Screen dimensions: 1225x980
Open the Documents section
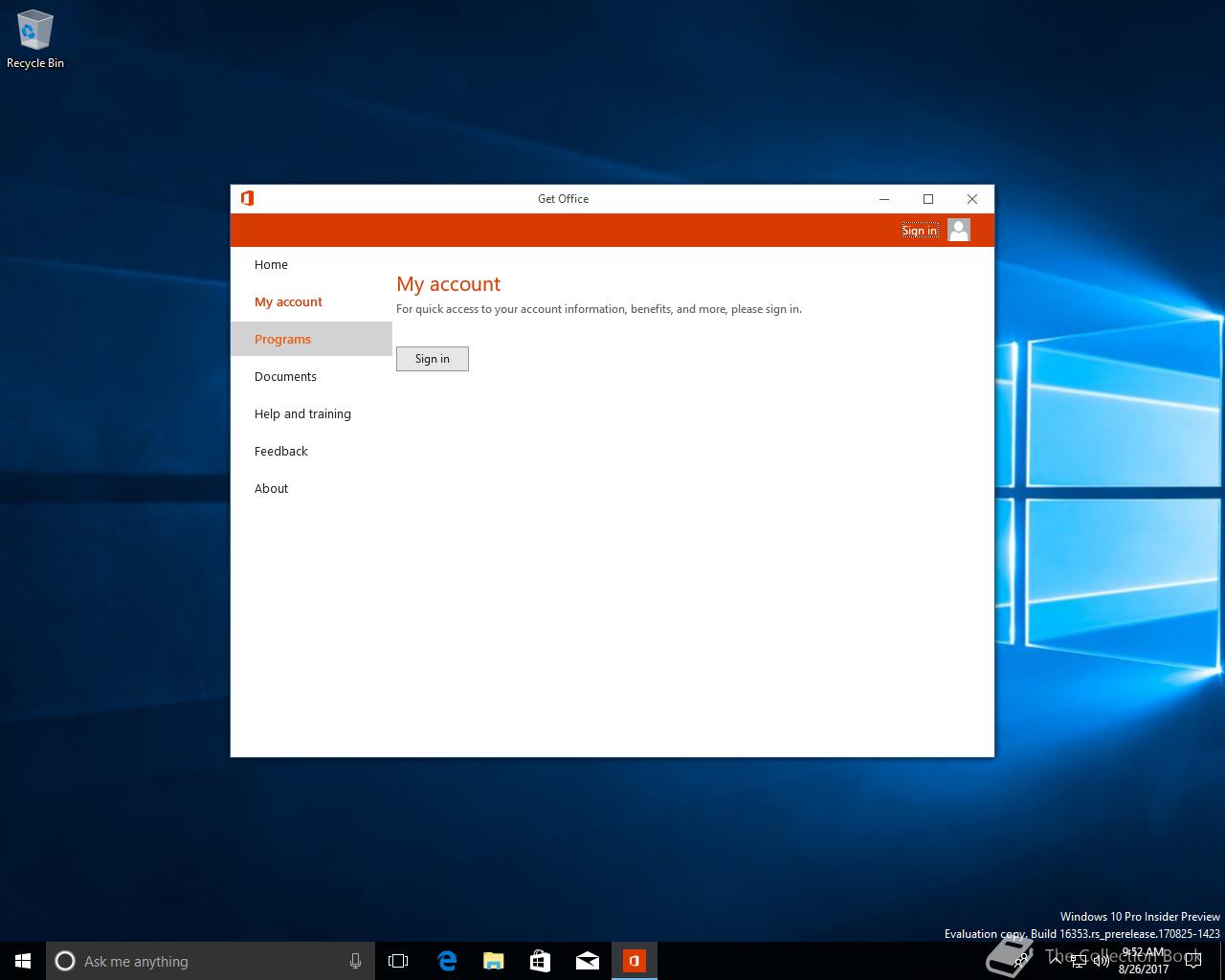285,376
